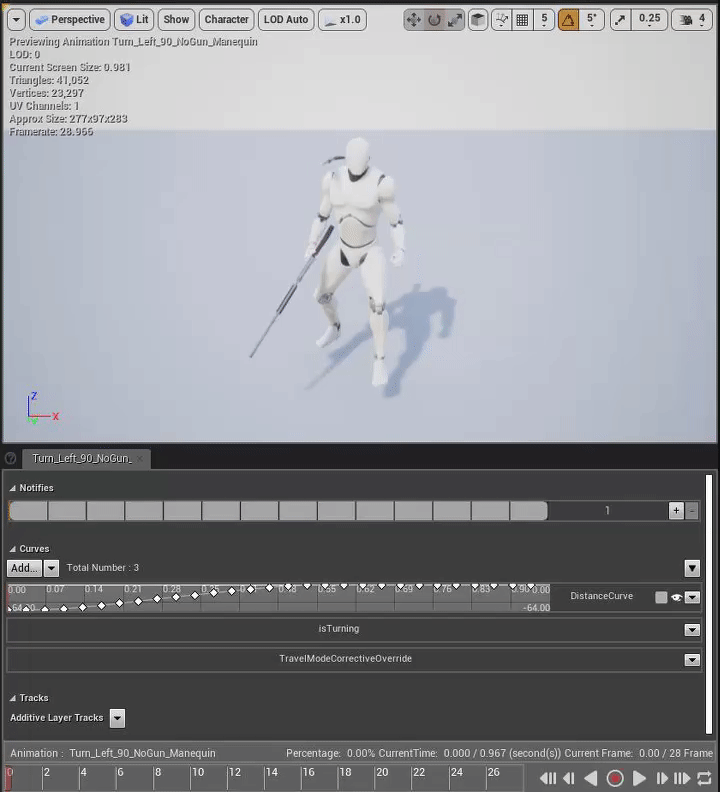Play the animation forward

click(639, 778)
